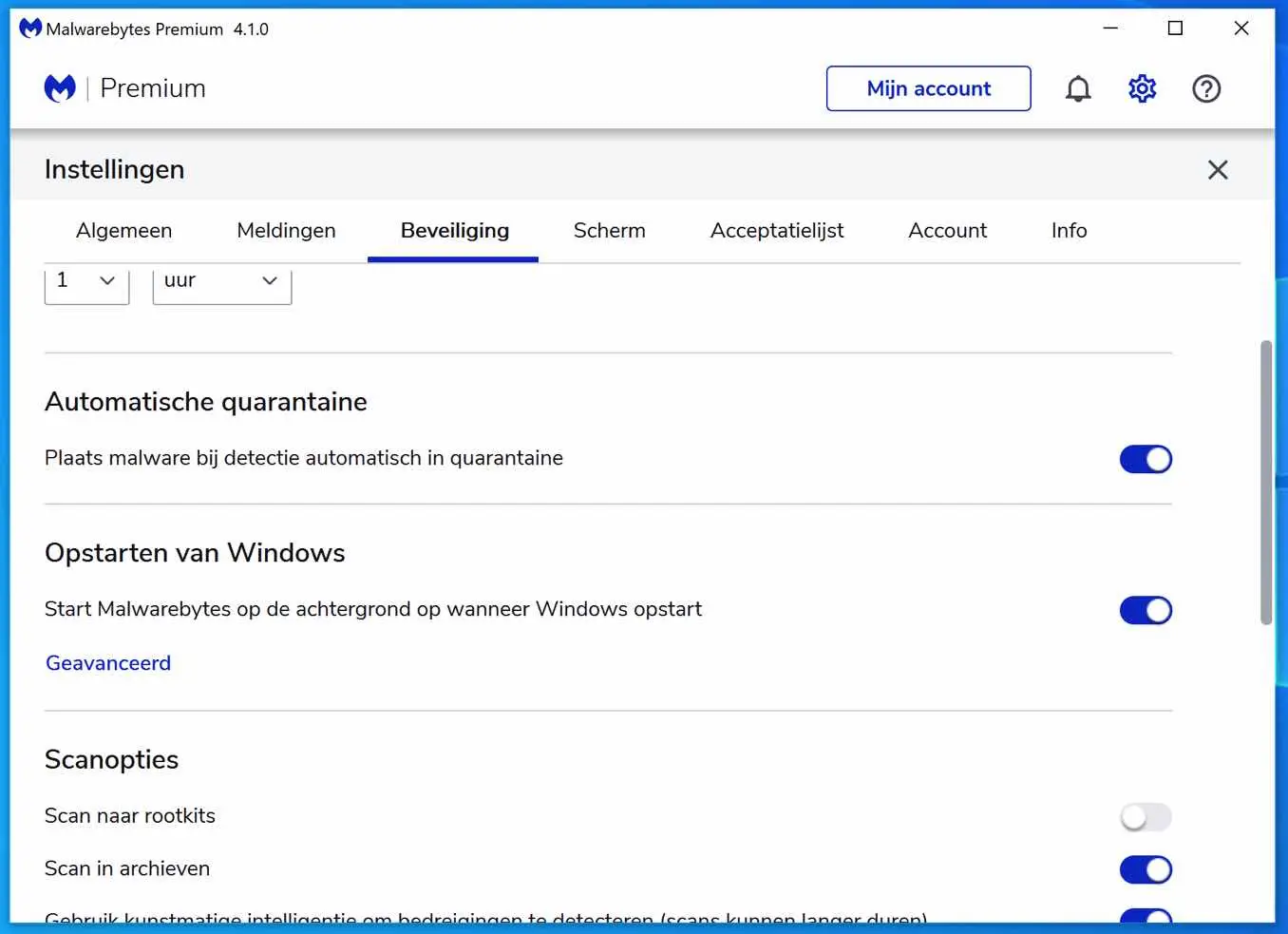The image size is (1288, 934).
Task: Click the Scan in archieven label
Action: (x=127, y=868)
